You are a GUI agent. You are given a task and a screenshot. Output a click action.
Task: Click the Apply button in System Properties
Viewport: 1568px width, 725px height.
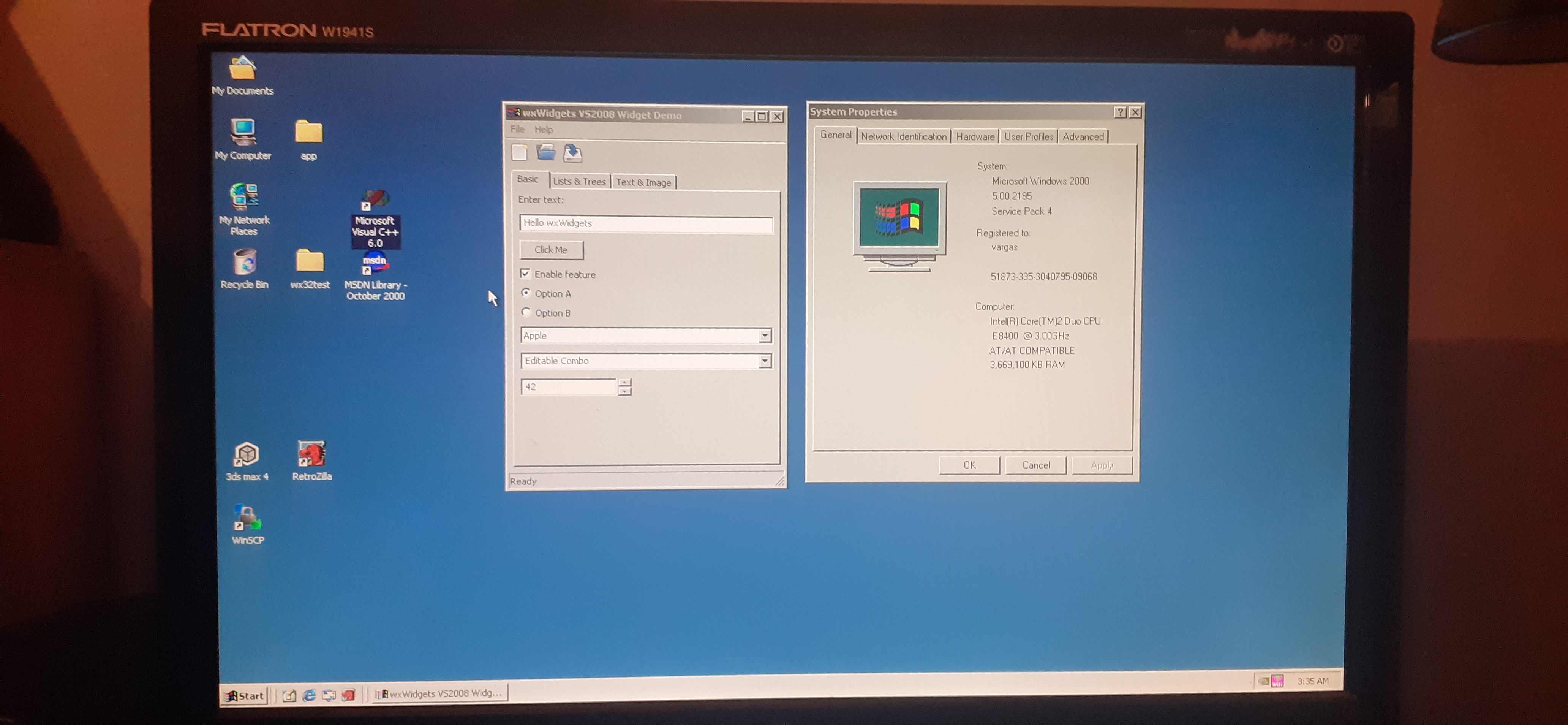1102,465
